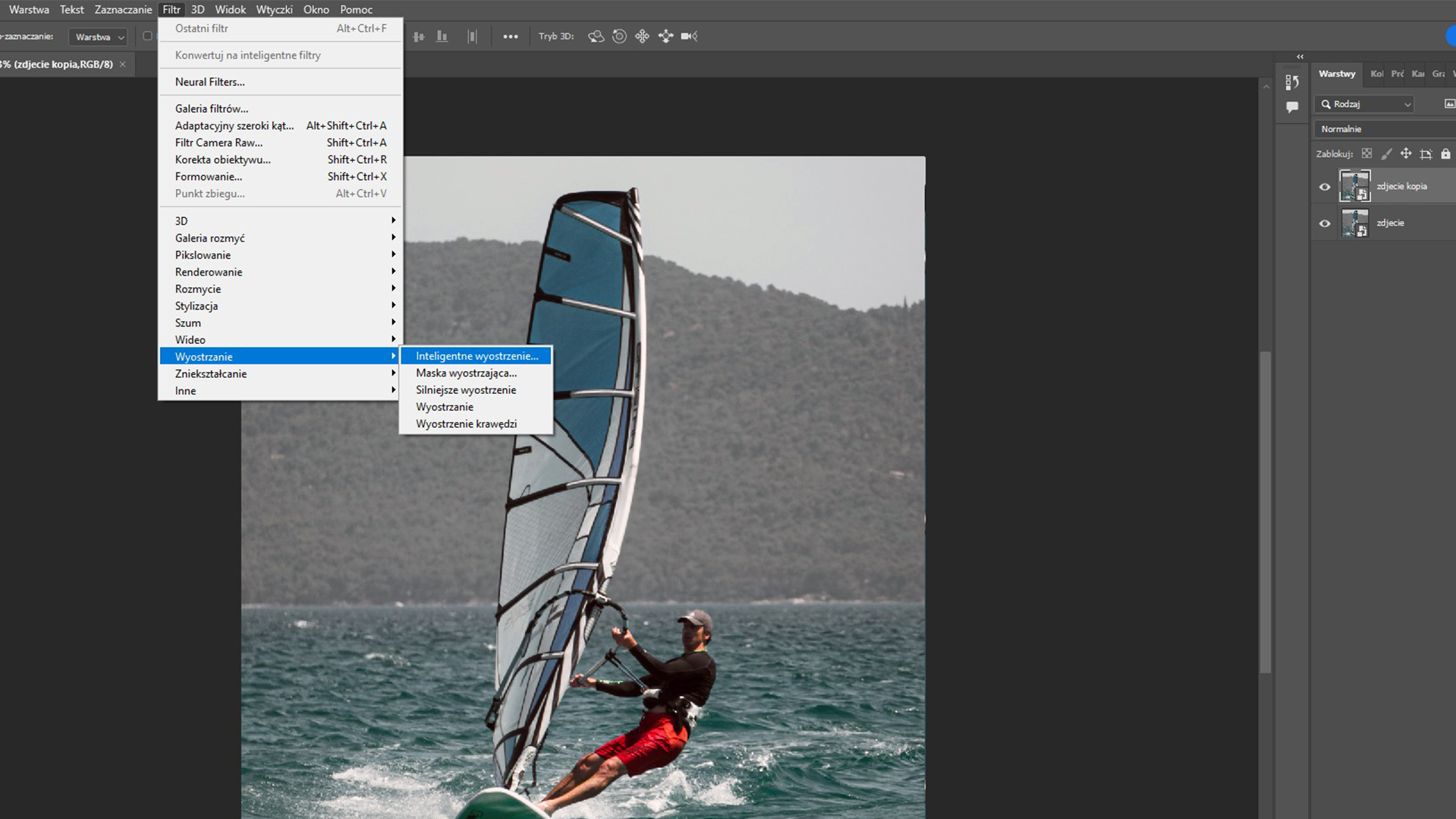Open the Tekst menu
The height and width of the screenshot is (819, 1456).
pos(71,10)
